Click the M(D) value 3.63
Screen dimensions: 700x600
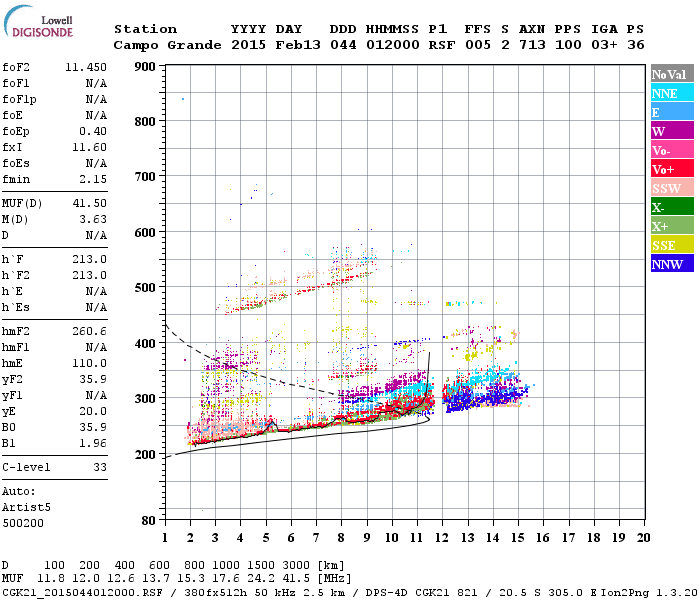click(93, 219)
